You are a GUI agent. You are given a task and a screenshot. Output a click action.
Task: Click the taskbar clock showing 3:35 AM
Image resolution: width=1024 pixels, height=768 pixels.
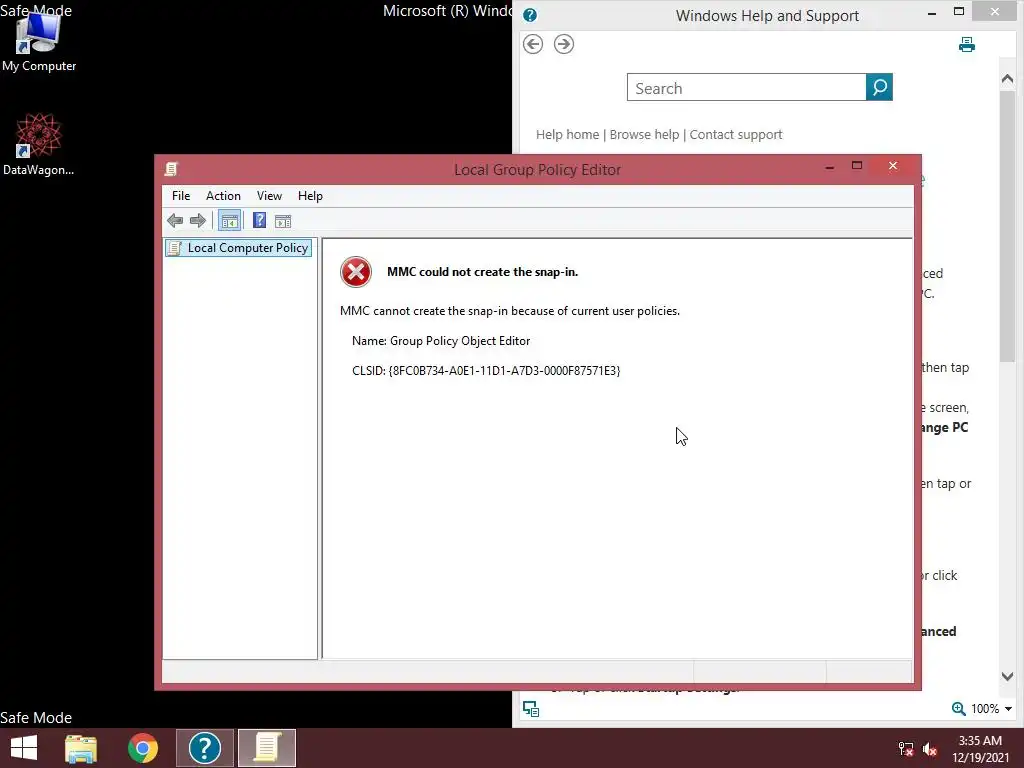pyautogui.click(x=980, y=749)
